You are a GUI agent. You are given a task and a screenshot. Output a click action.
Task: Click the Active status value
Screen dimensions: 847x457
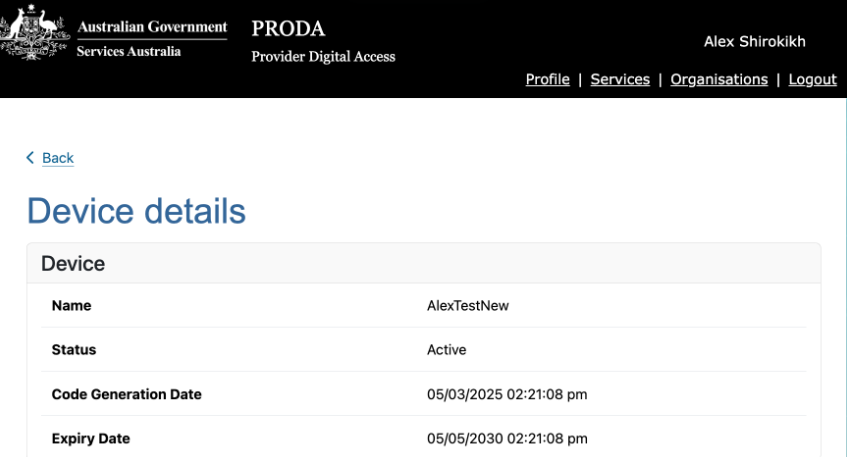(x=446, y=350)
